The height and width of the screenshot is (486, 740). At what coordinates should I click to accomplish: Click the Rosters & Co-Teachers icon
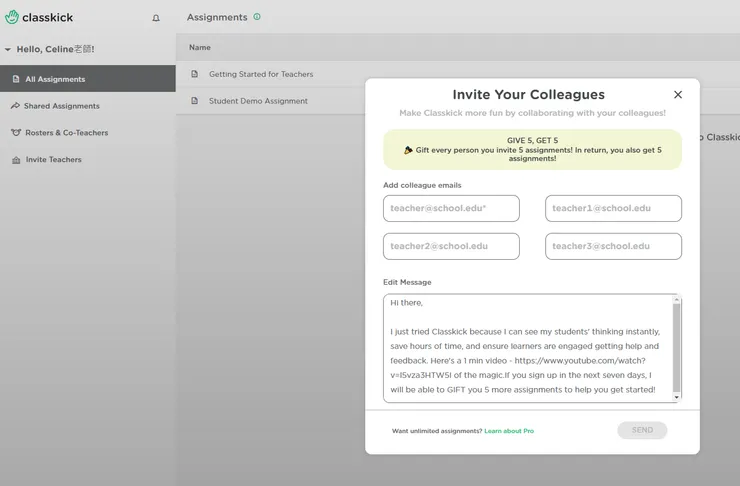point(16,133)
